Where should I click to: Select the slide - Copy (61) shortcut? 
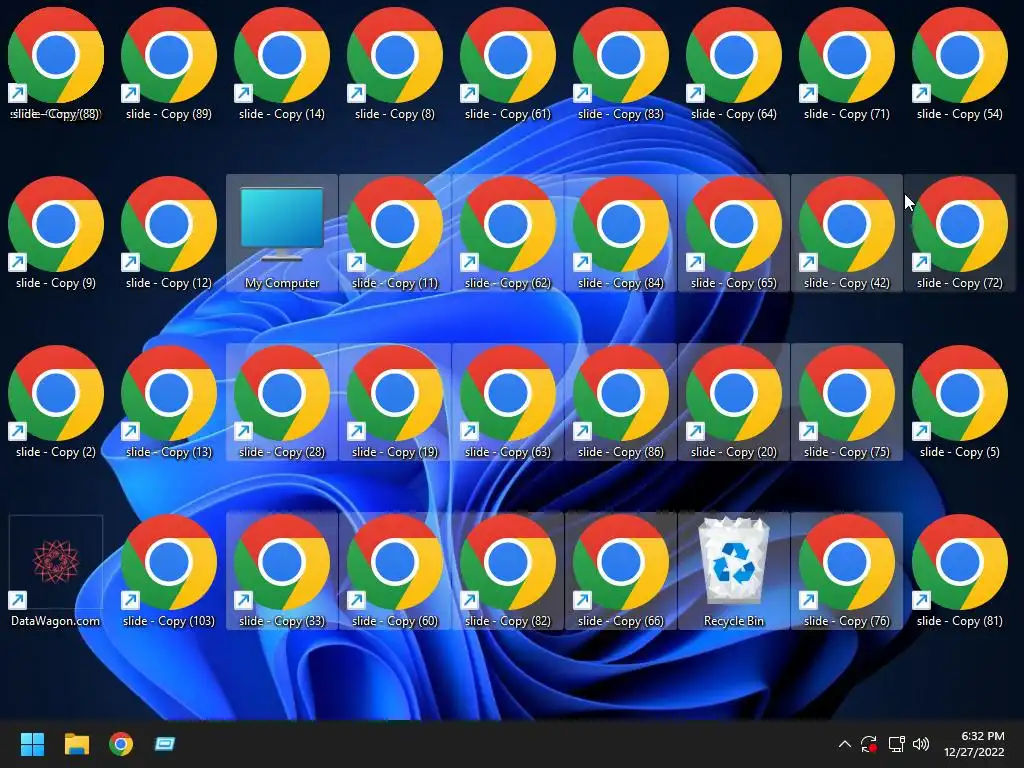[x=507, y=64]
